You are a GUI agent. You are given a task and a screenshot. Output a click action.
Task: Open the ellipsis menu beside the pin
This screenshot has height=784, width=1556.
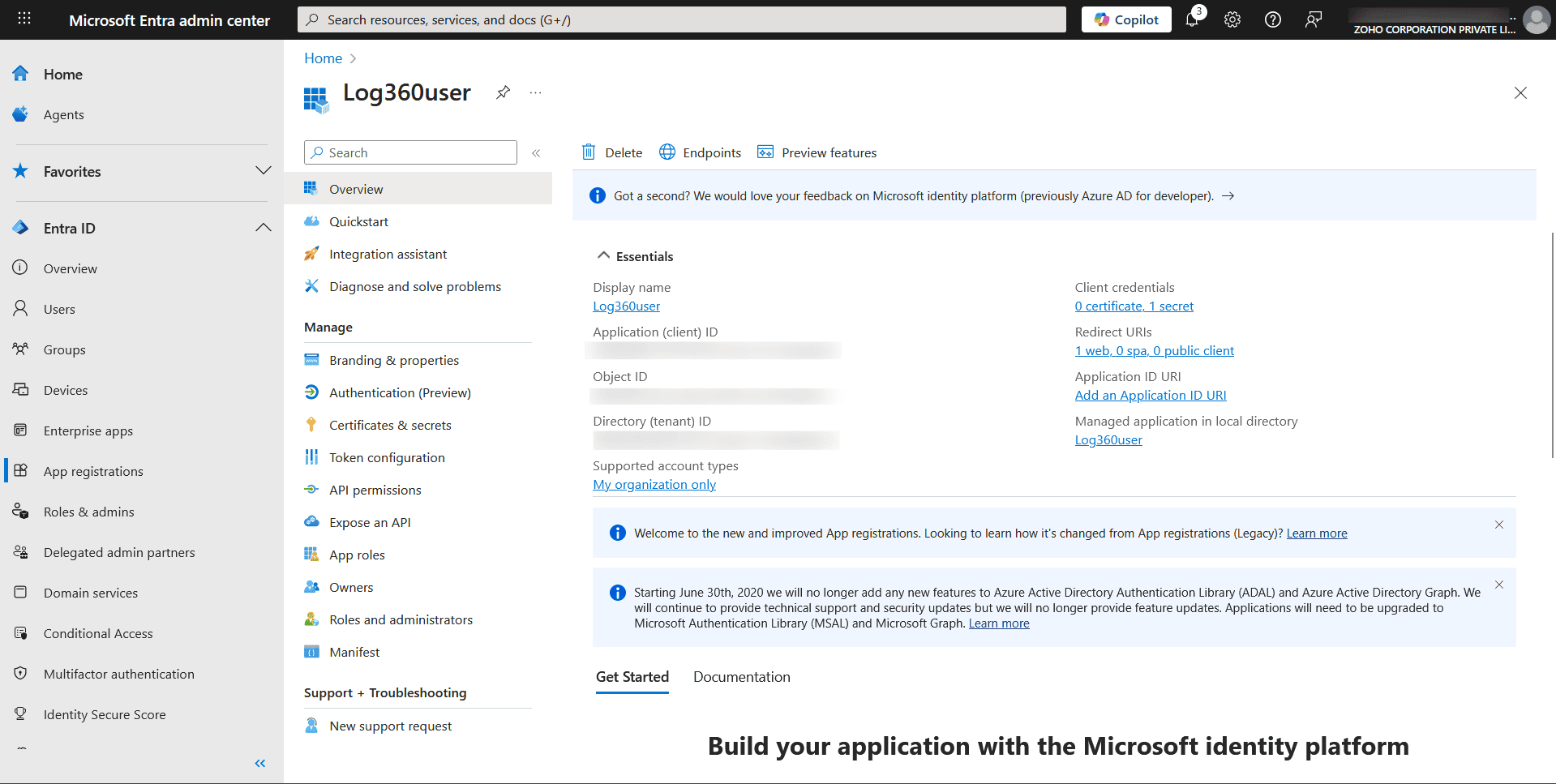[x=535, y=92]
